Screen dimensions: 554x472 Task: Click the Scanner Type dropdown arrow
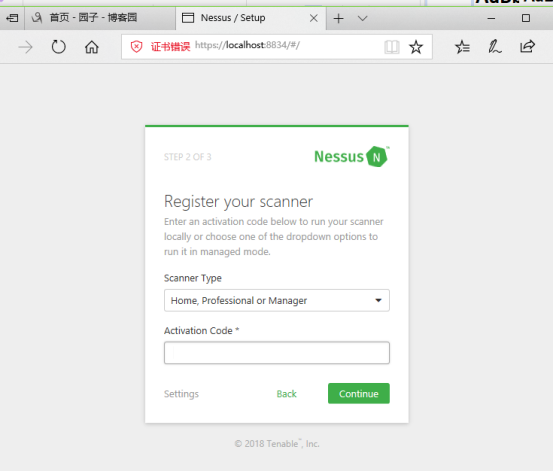[378, 301]
